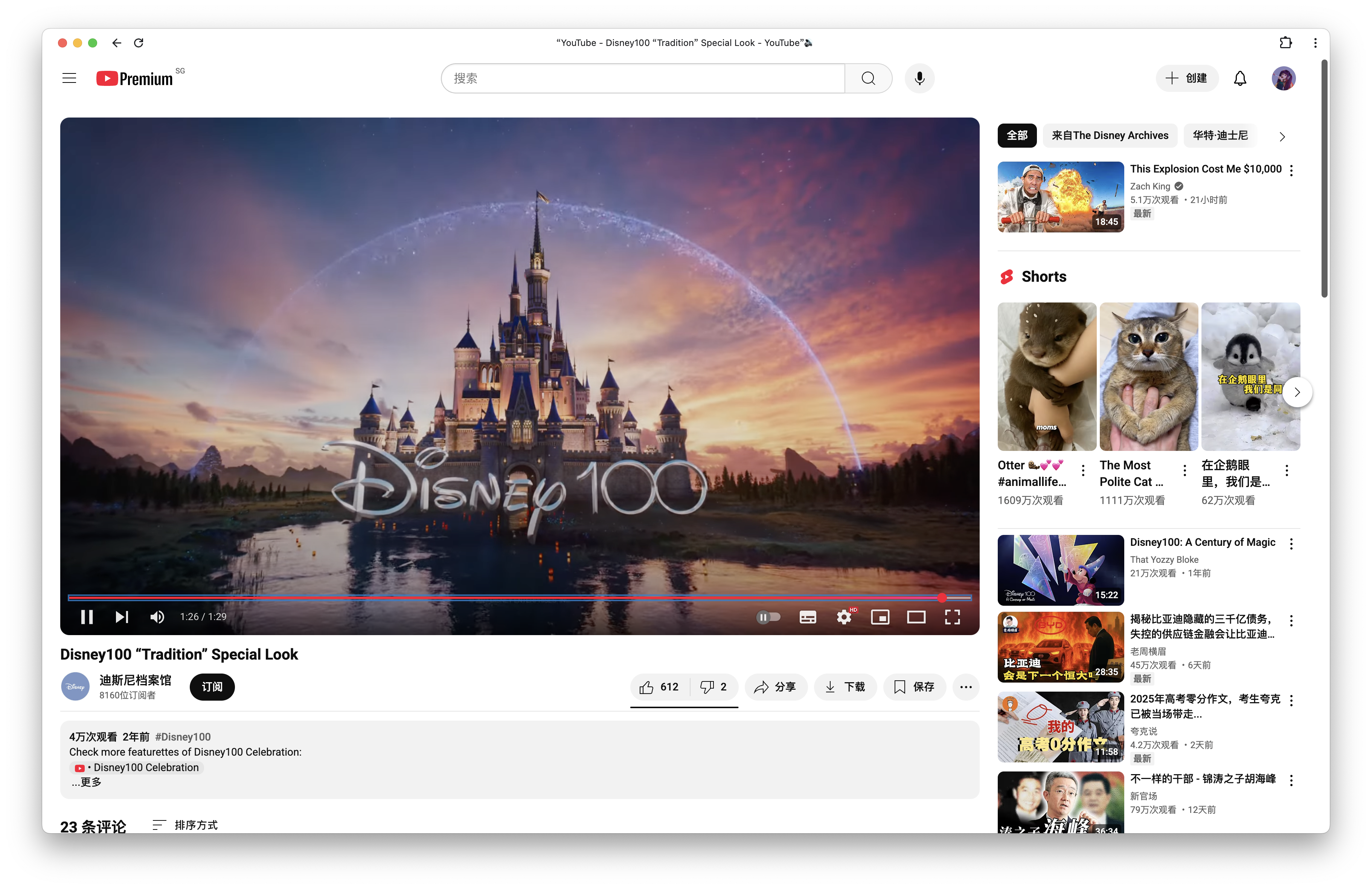The height and width of the screenshot is (889, 1372).
Task: Open the Zach King channel
Action: point(1149,186)
